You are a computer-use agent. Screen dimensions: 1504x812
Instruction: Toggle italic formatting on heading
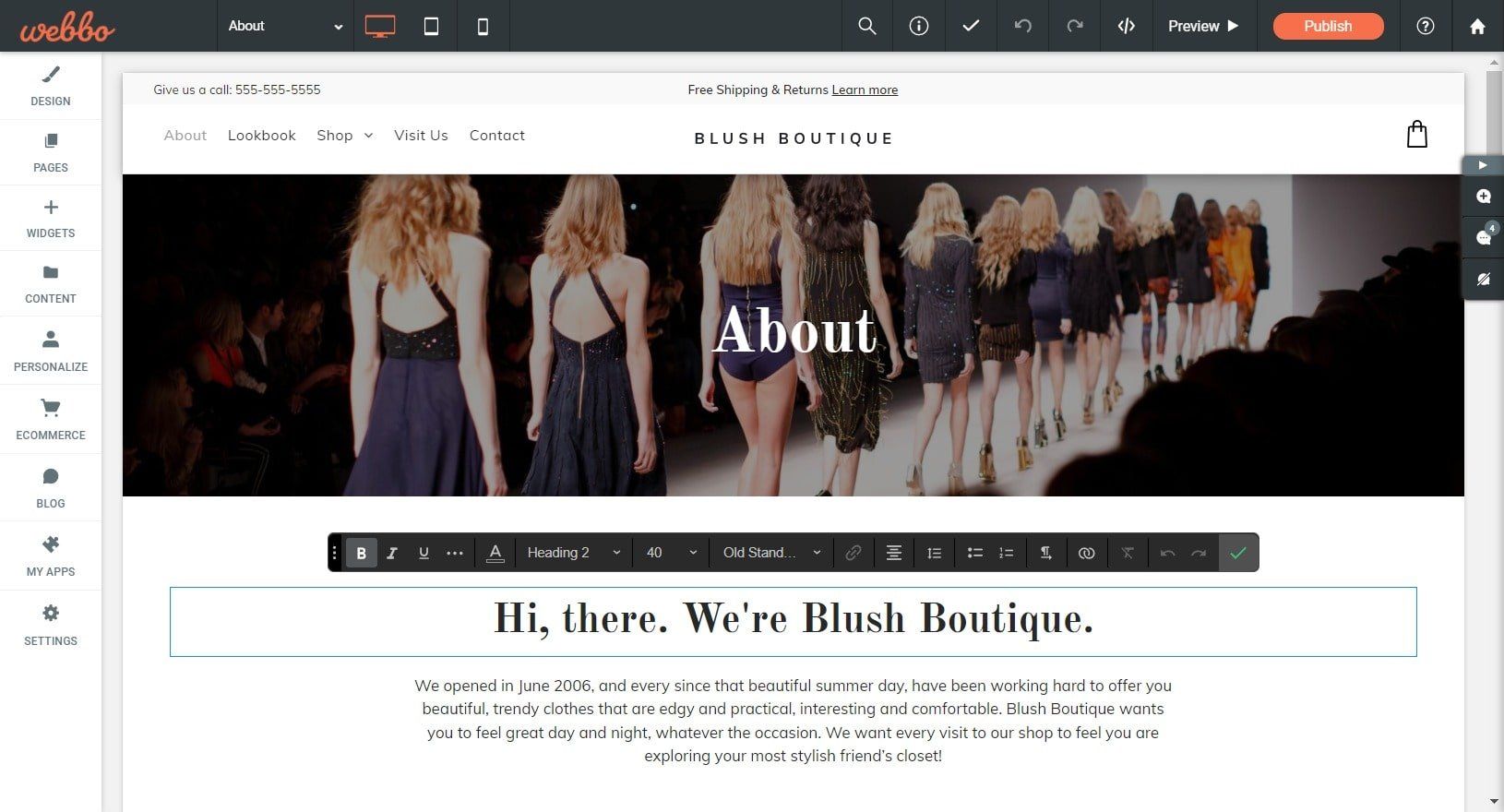coord(392,553)
